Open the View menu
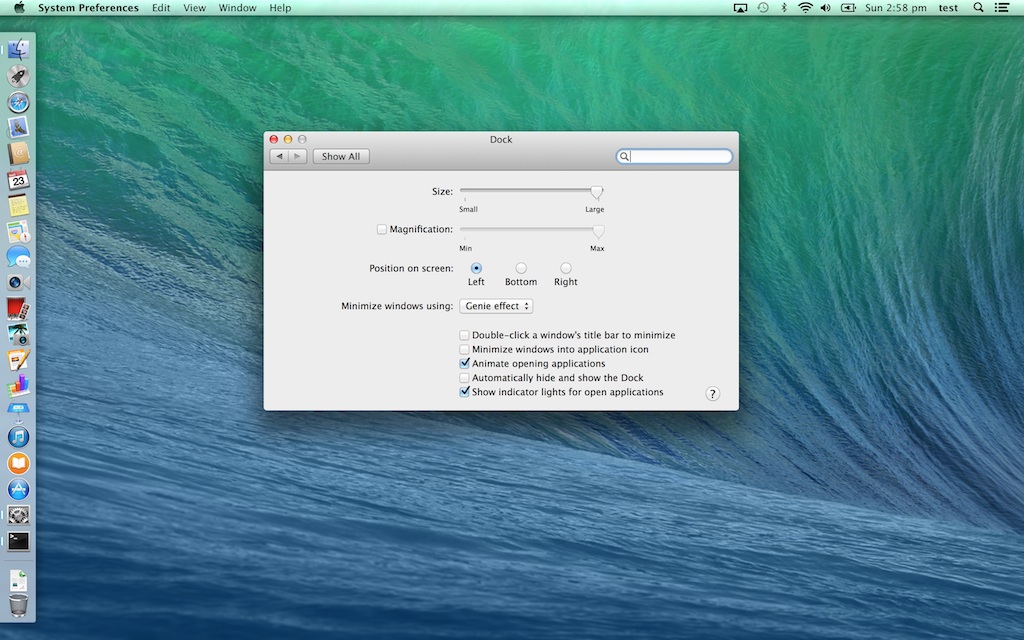Viewport: 1024px width, 640px height. click(194, 8)
